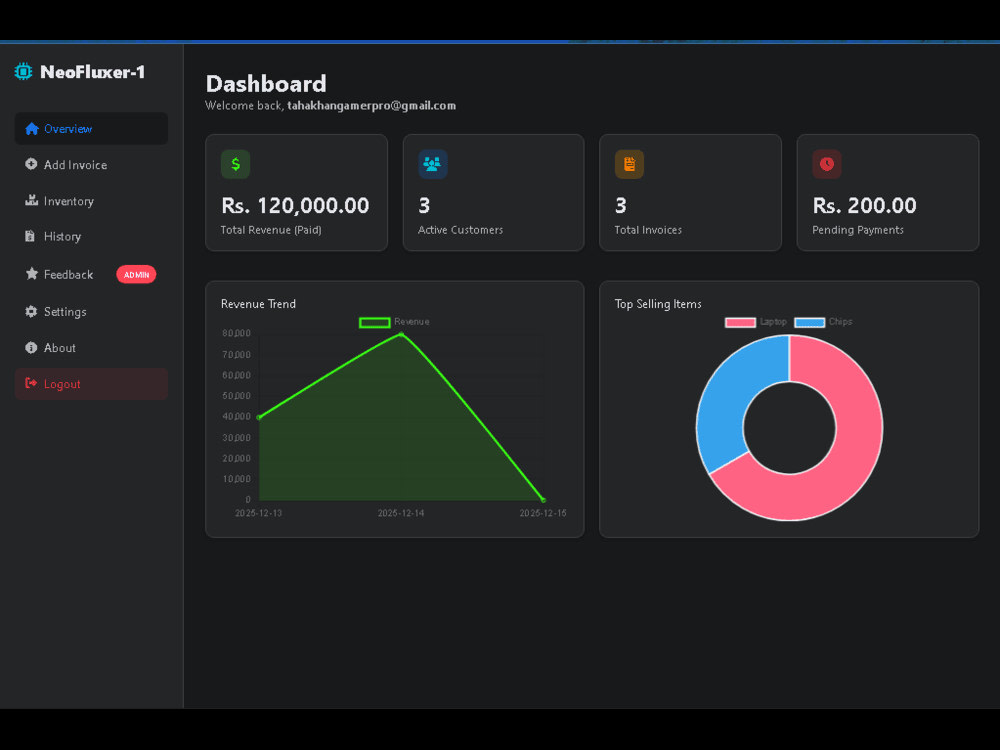Click the NeoFluxer-1 brand name
Image resolution: width=1000 pixels, height=750 pixels.
tap(92, 71)
